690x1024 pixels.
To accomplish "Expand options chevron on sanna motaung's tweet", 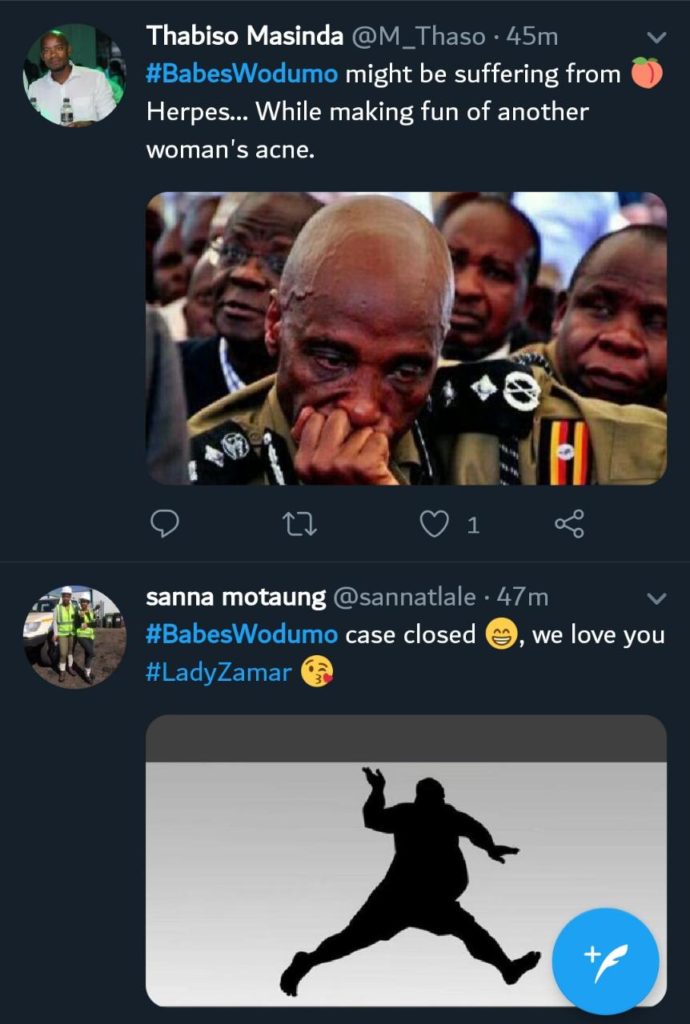I will 657,598.
